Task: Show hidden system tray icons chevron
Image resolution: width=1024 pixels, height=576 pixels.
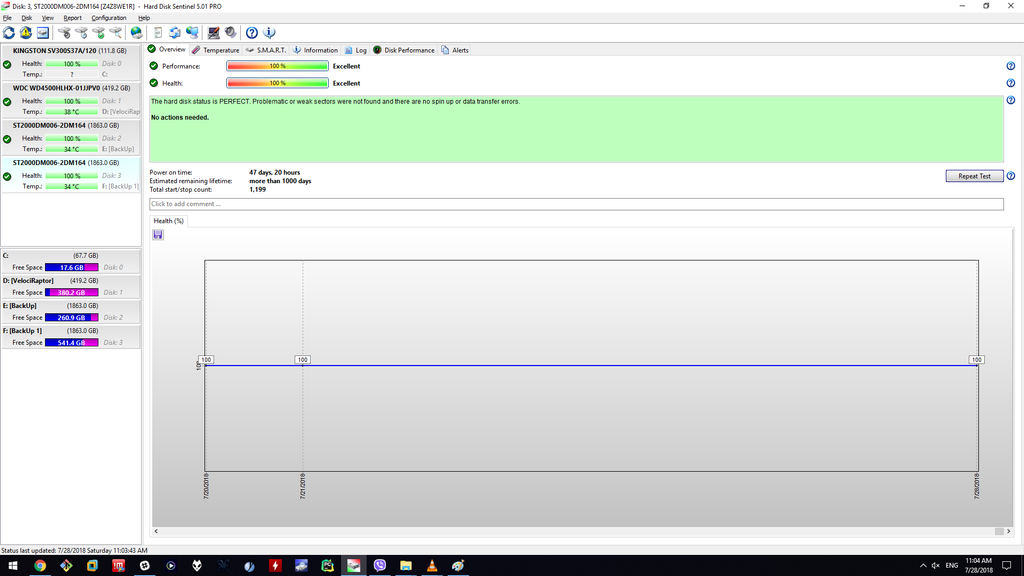Action: coord(923,566)
